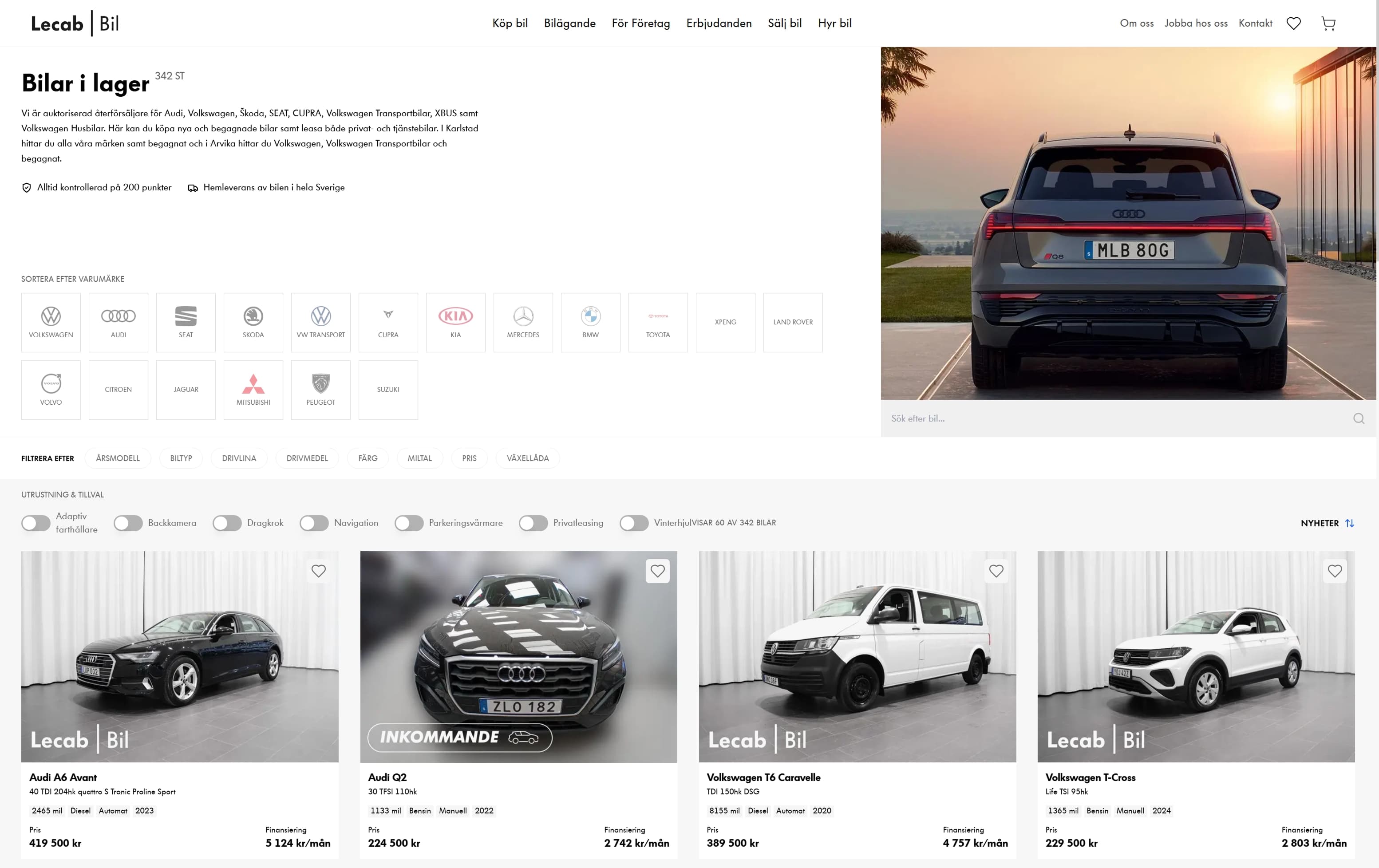Image resolution: width=1379 pixels, height=868 pixels.
Task: Filter by Land Rover brand button
Action: (x=793, y=322)
